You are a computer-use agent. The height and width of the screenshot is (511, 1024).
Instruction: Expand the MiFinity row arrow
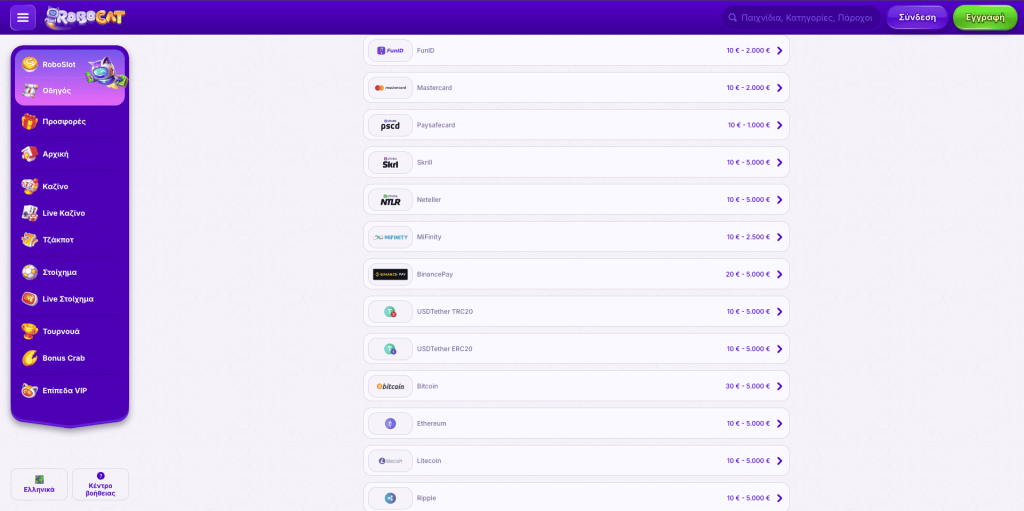[779, 237]
